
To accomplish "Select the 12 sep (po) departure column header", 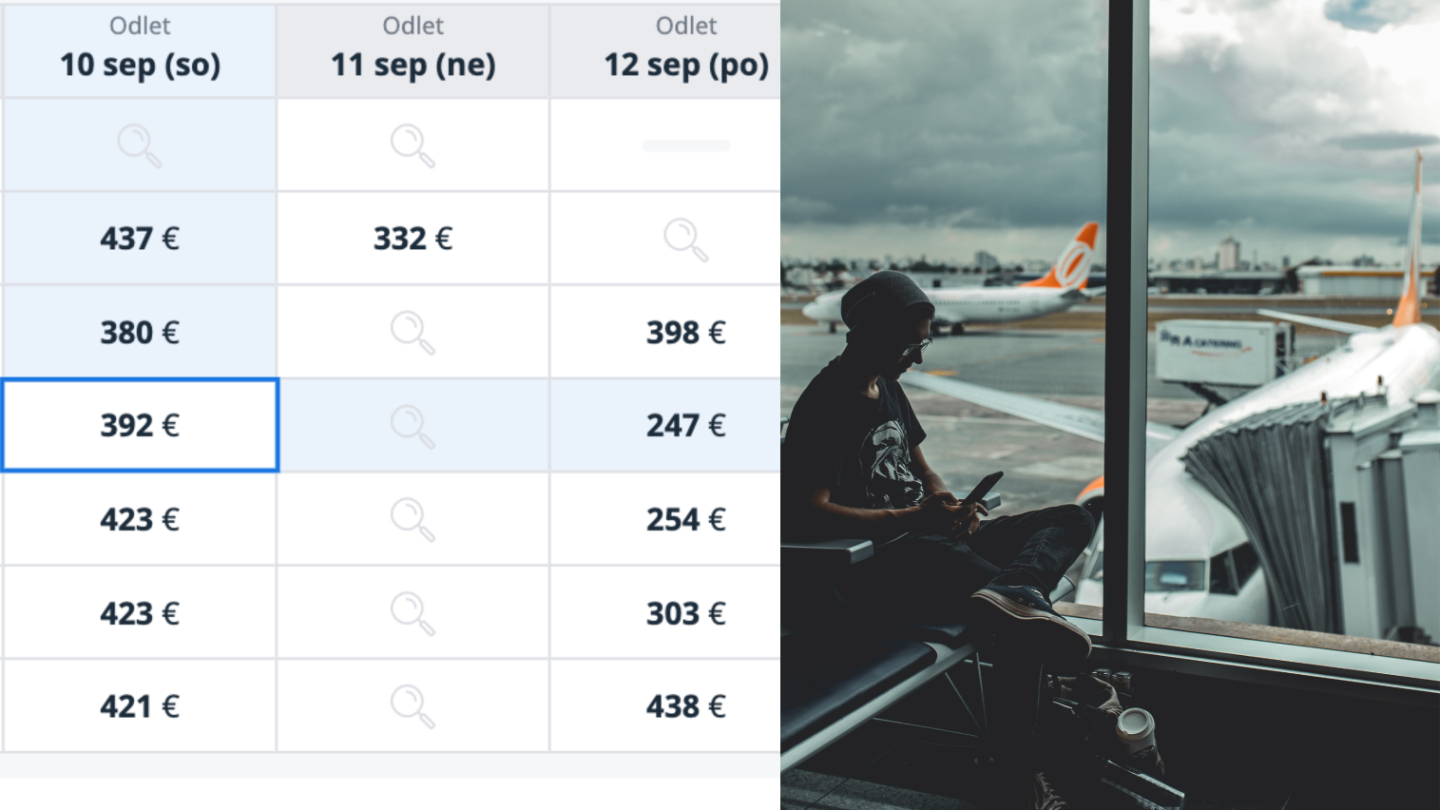I will [686, 52].
